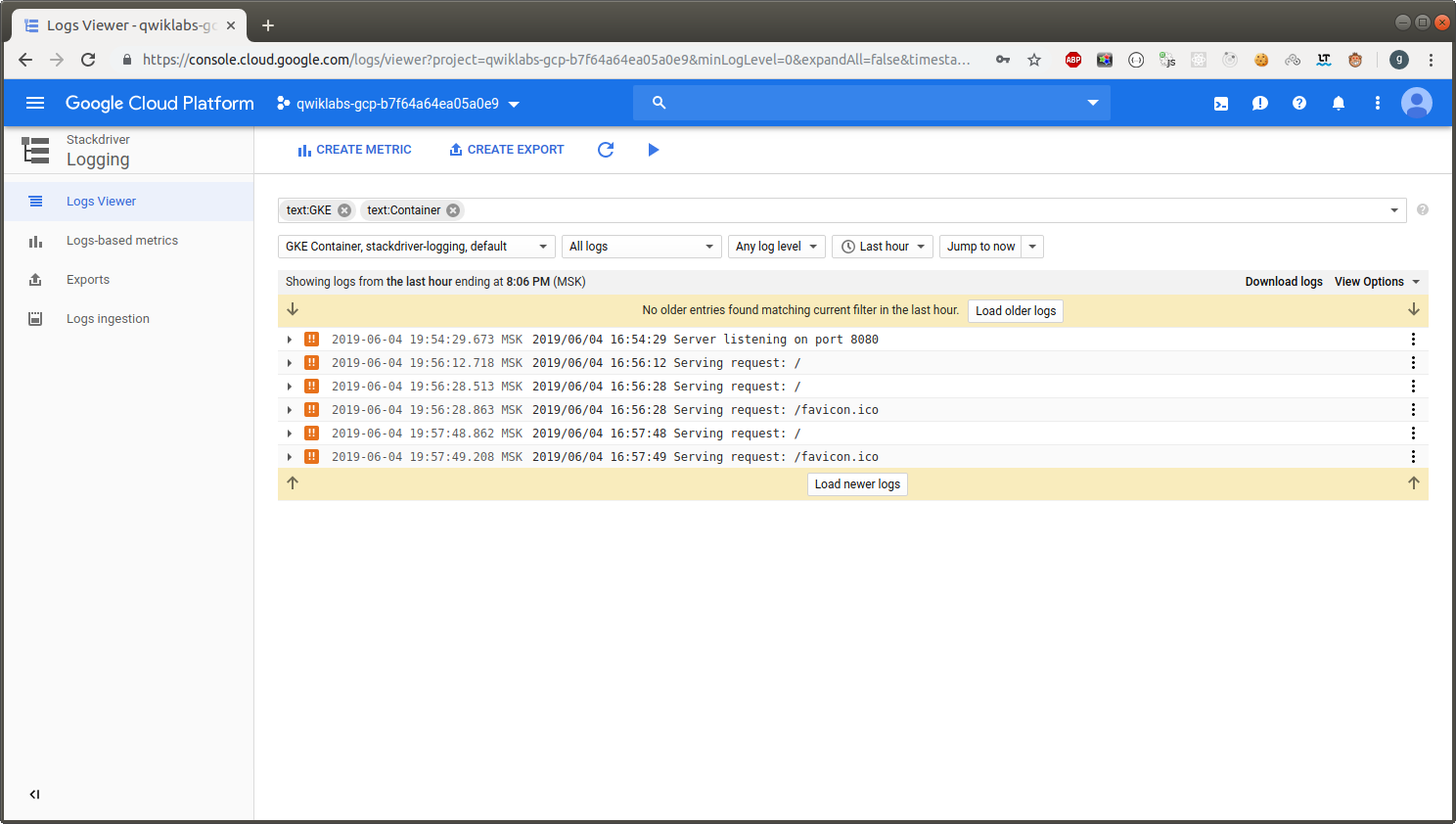Click Load older logs button

(1016, 311)
